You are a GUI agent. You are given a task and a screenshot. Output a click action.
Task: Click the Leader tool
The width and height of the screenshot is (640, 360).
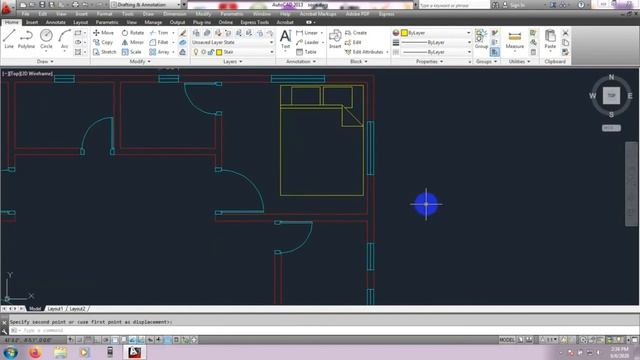308,42
